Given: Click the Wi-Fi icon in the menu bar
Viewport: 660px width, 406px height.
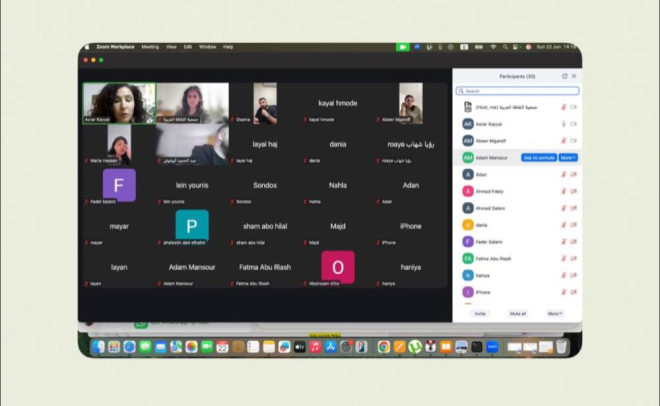Looking at the screenshot, I should click(493, 46).
